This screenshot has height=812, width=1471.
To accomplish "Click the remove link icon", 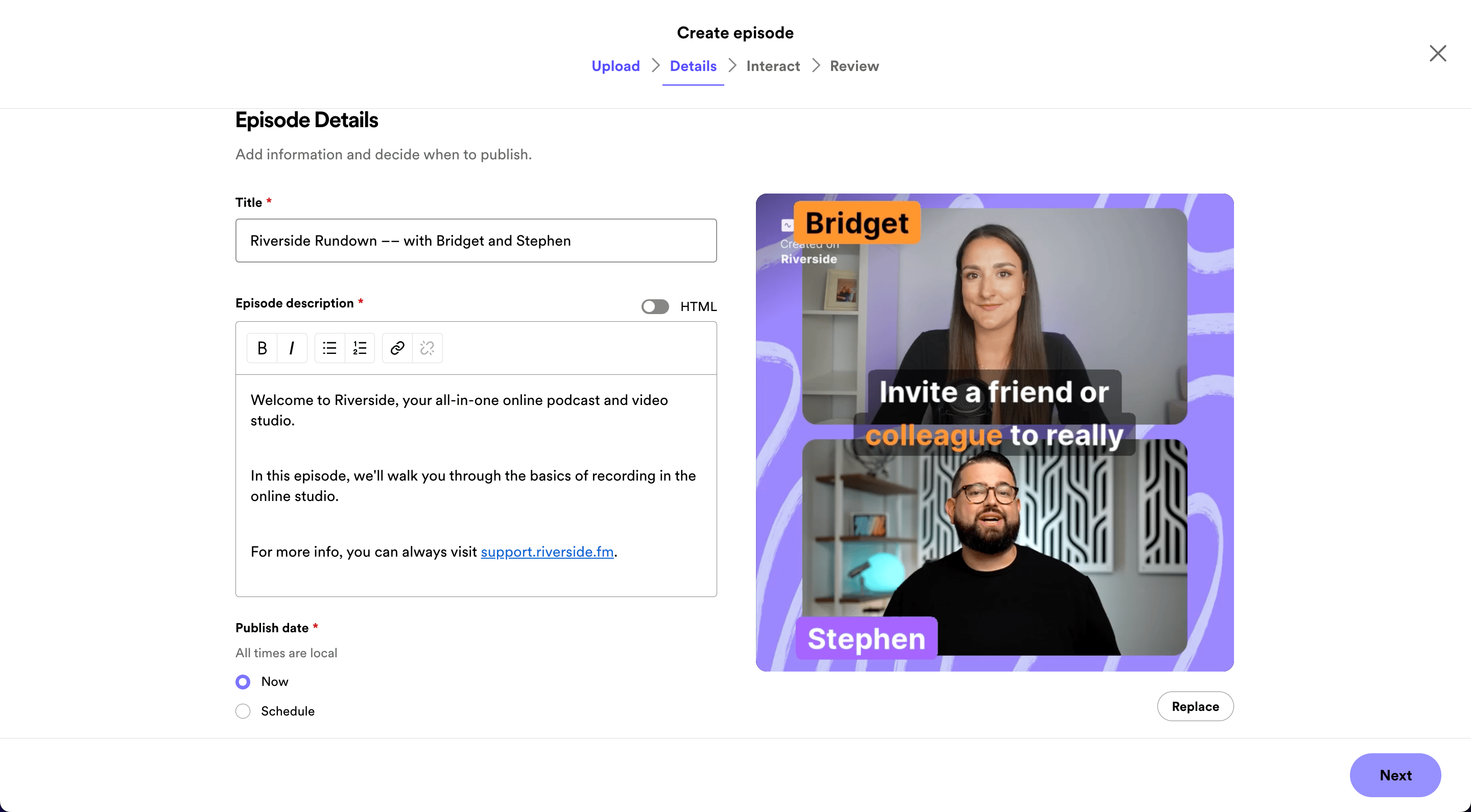I will (x=427, y=348).
